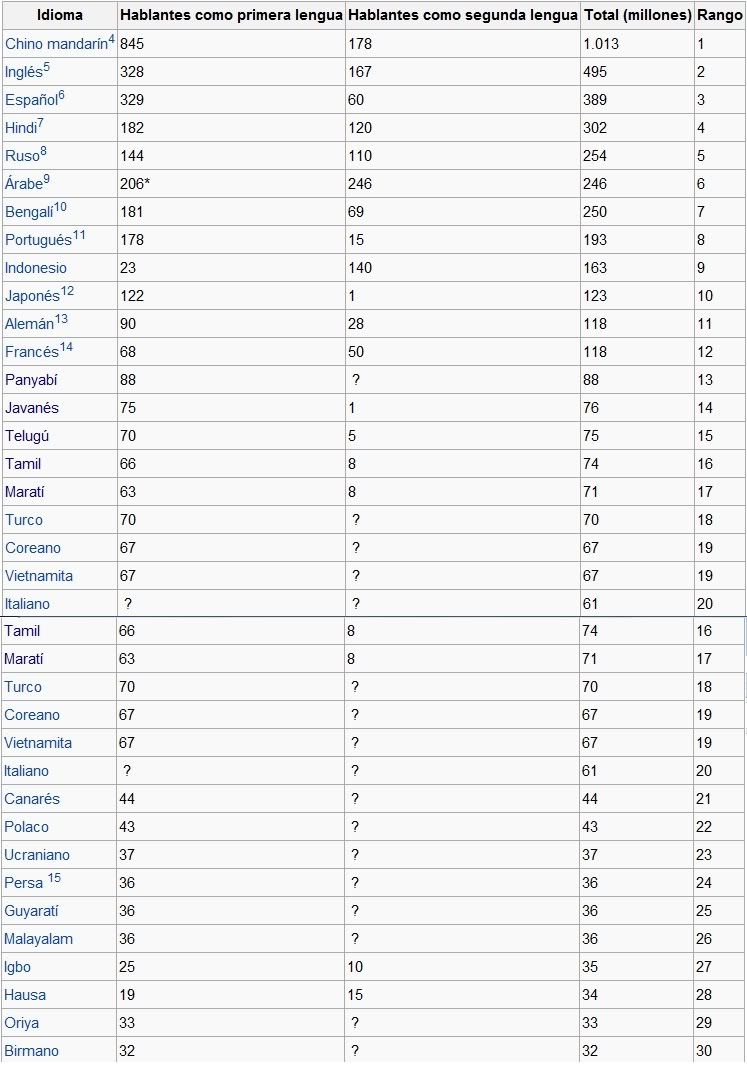Open the Ucraniano link
This screenshot has height=1066, width=747.
(x=37, y=855)
